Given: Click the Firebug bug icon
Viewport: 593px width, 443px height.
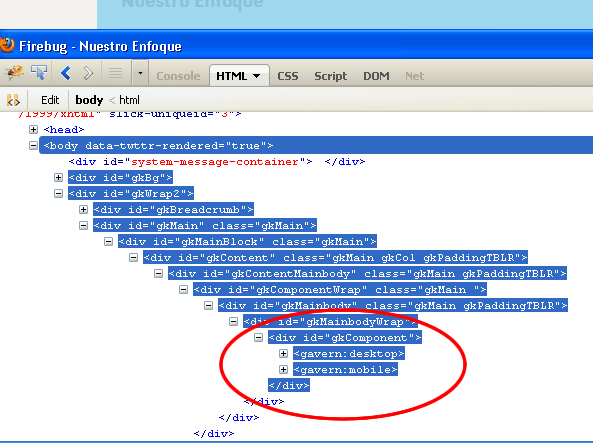Looking at the screenshot, I should click(14, 72).
